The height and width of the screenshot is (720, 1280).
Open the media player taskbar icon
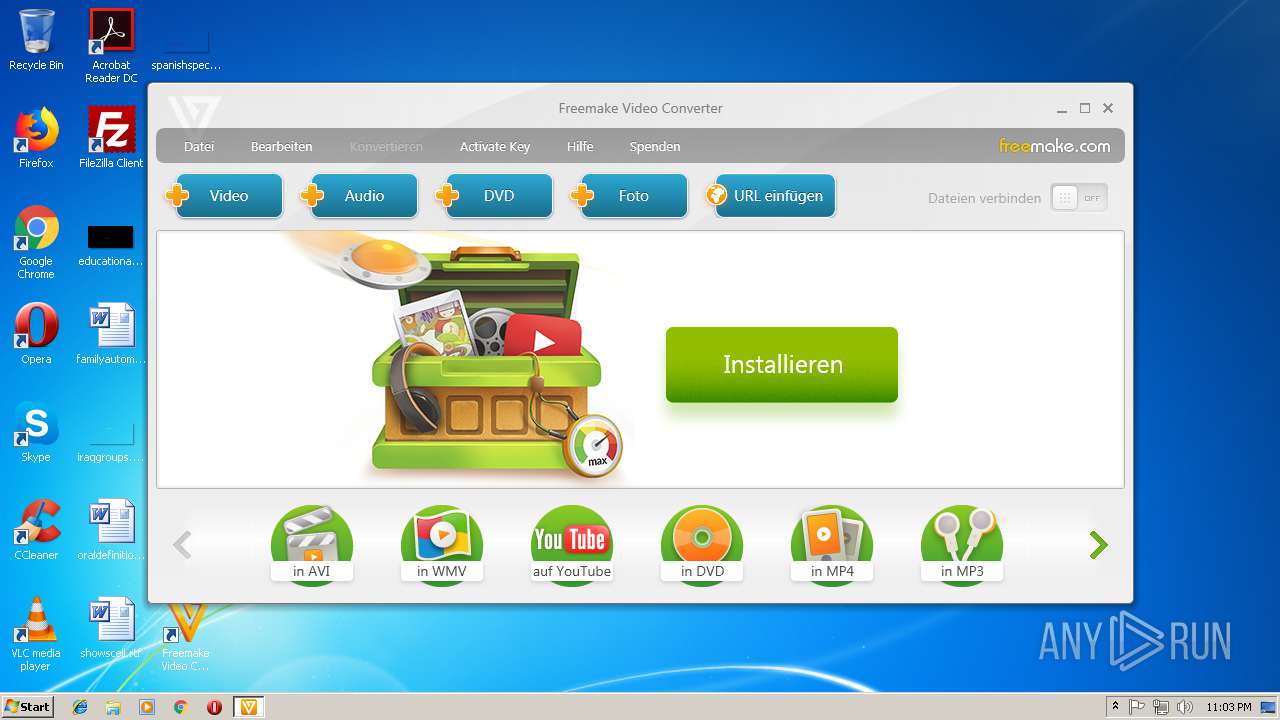147,707
